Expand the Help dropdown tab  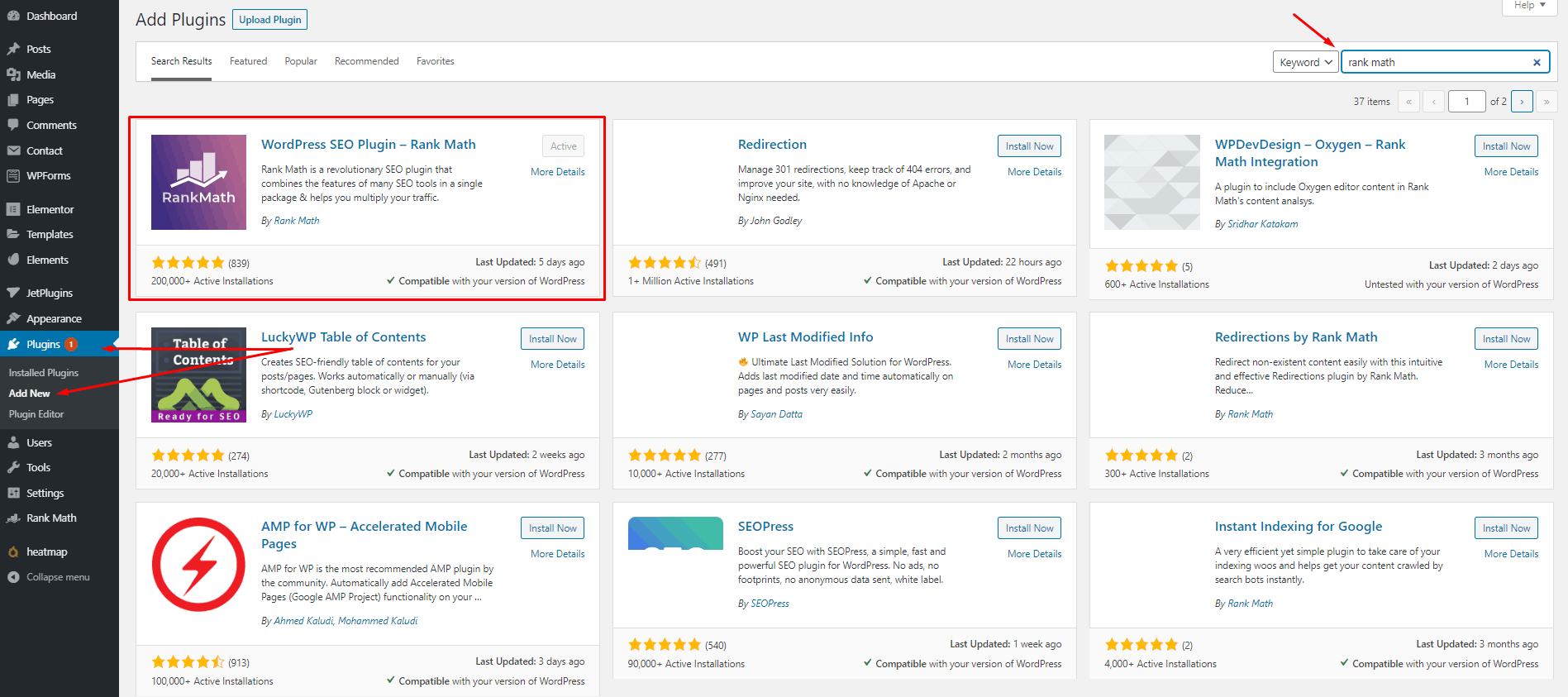[1529, 6]
